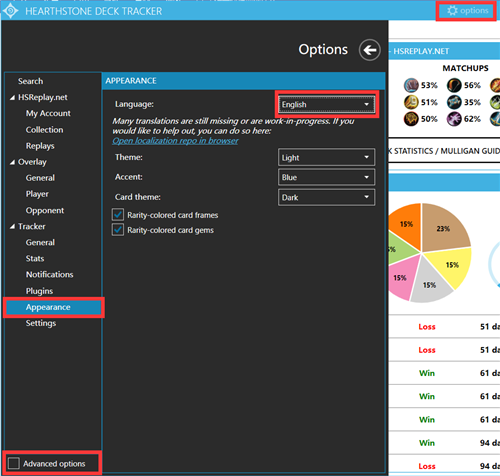Screen dimensions: 500x476
Task: Select the 53% matchup class icon
Action: coord(411,85)
